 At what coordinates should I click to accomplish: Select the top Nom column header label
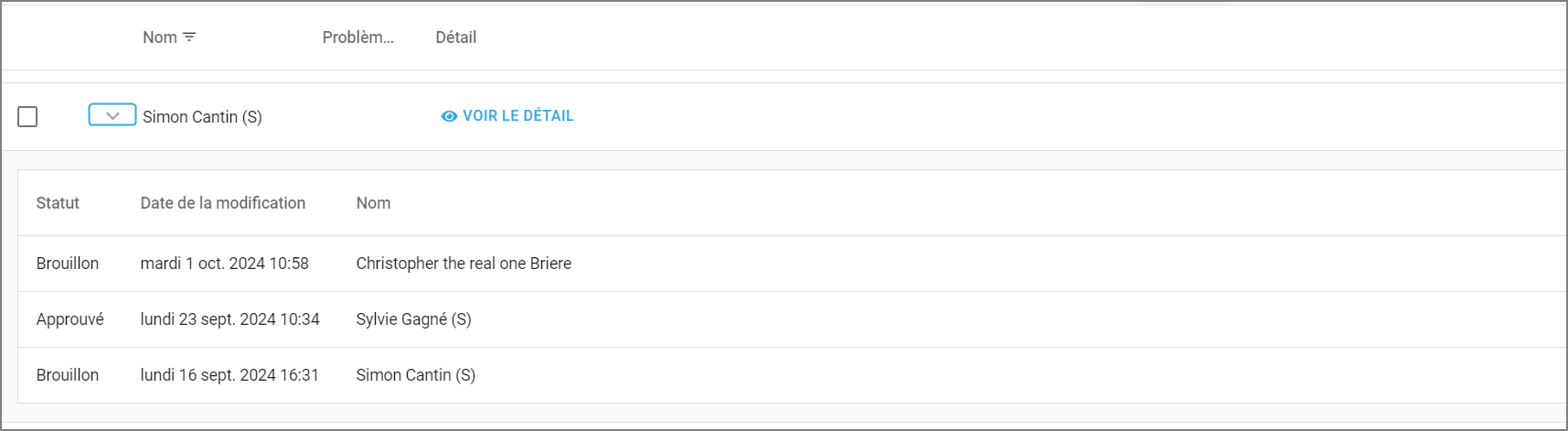(x=160, y=38)
